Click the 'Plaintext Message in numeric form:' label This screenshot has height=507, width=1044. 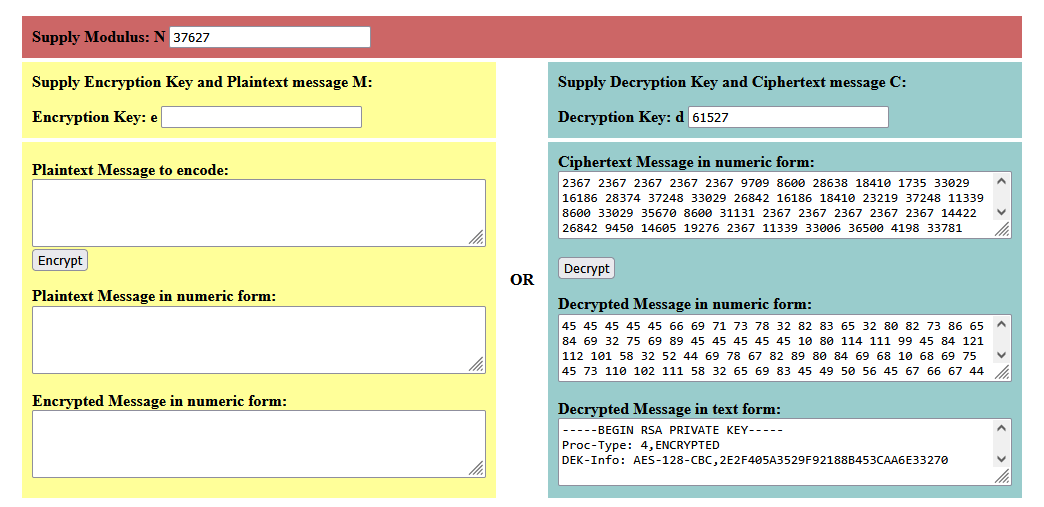click(154, 296)
